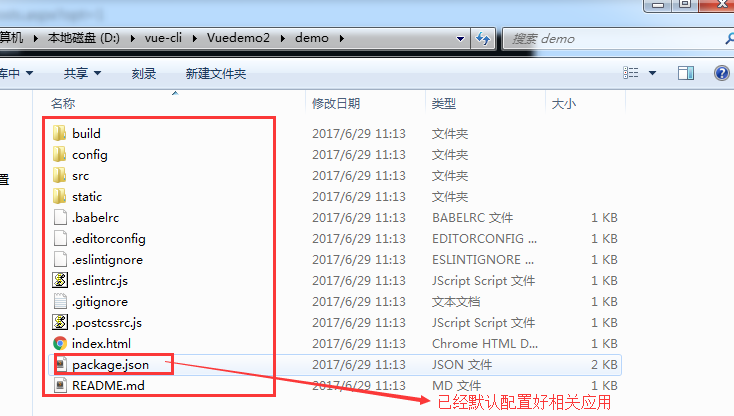
Task: Expand the address bar history dropdown
Action: point(461,39)
